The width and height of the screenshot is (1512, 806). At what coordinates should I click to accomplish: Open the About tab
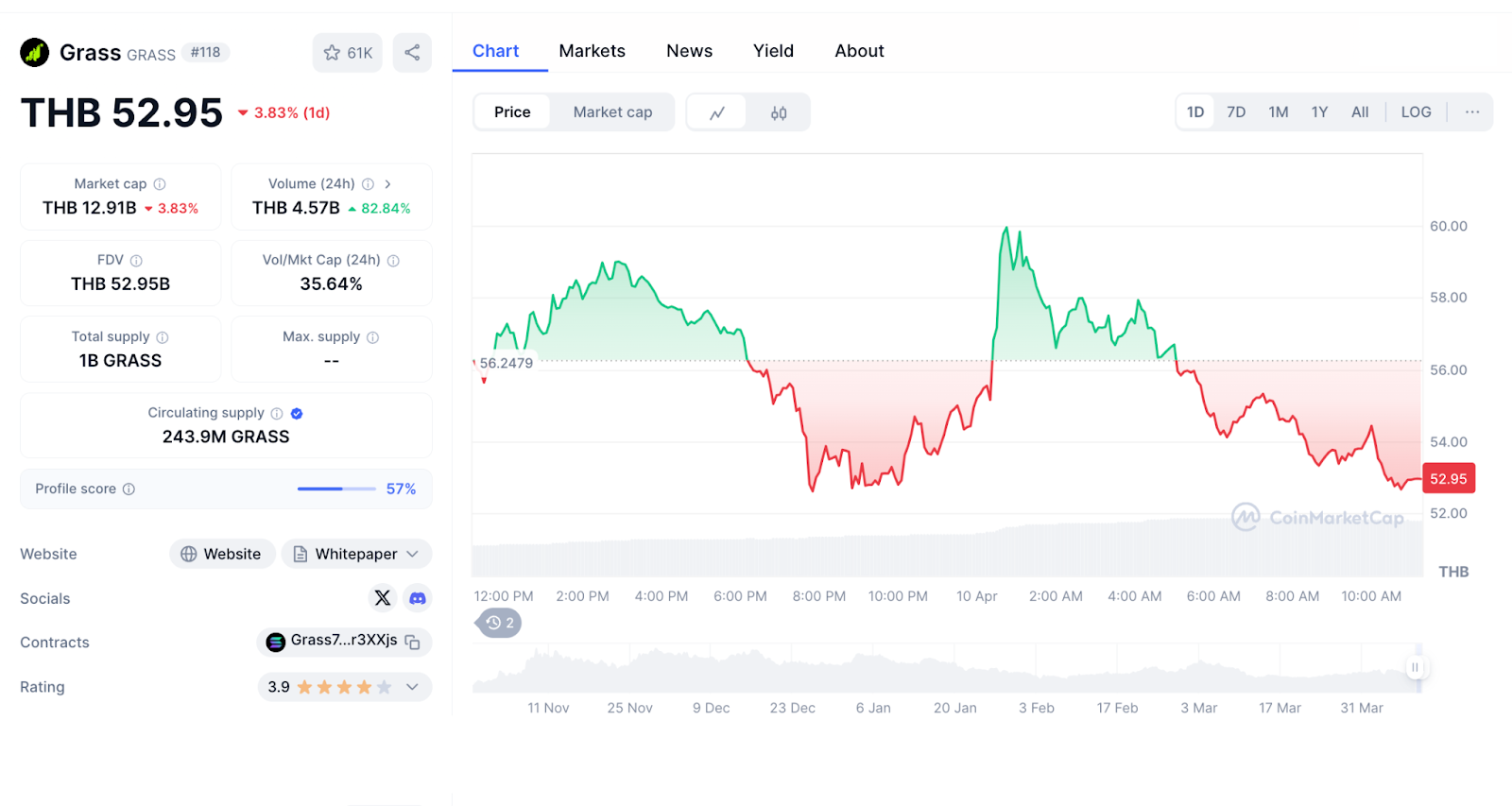point(860,51)
